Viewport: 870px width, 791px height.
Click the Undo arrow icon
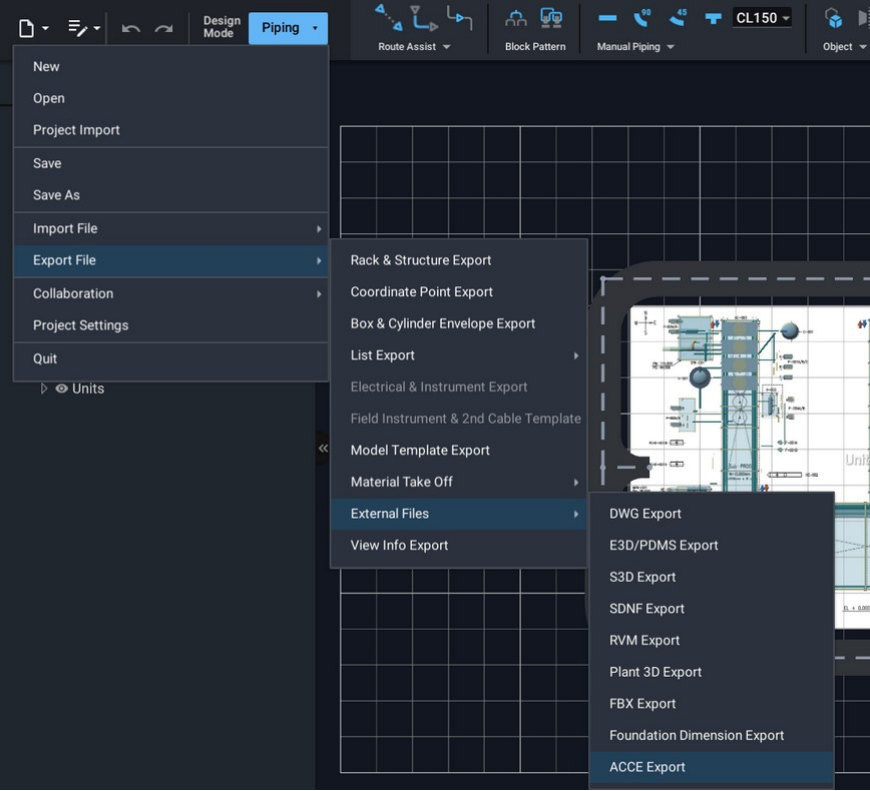point(131,28)
